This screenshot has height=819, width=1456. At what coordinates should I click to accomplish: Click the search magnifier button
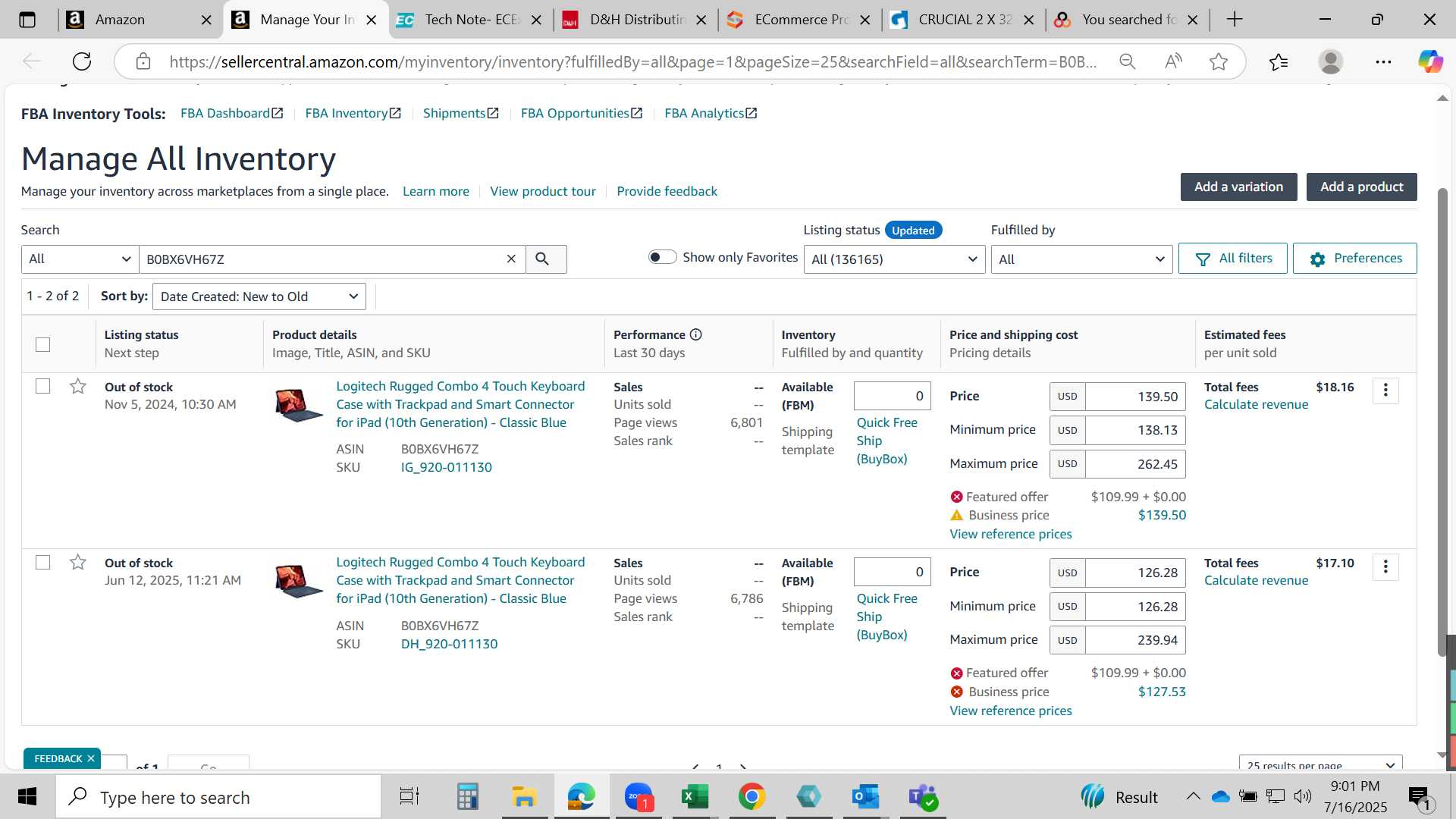pos(545,259)
